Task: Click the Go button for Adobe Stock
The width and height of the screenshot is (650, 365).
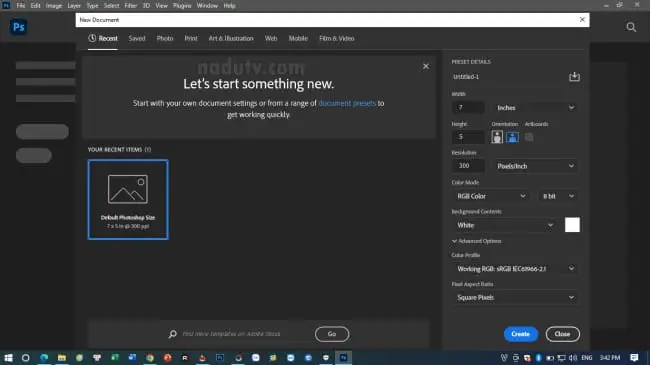Action: pos(332,334)
